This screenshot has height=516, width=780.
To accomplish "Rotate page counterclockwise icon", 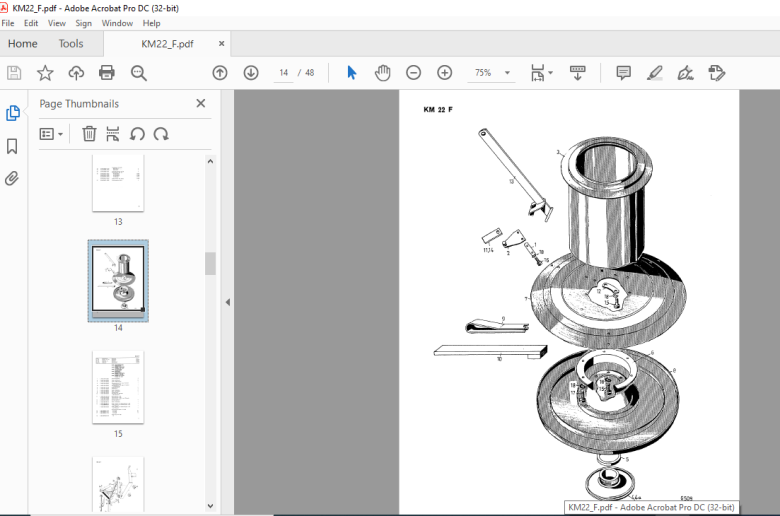I will 137,134.
